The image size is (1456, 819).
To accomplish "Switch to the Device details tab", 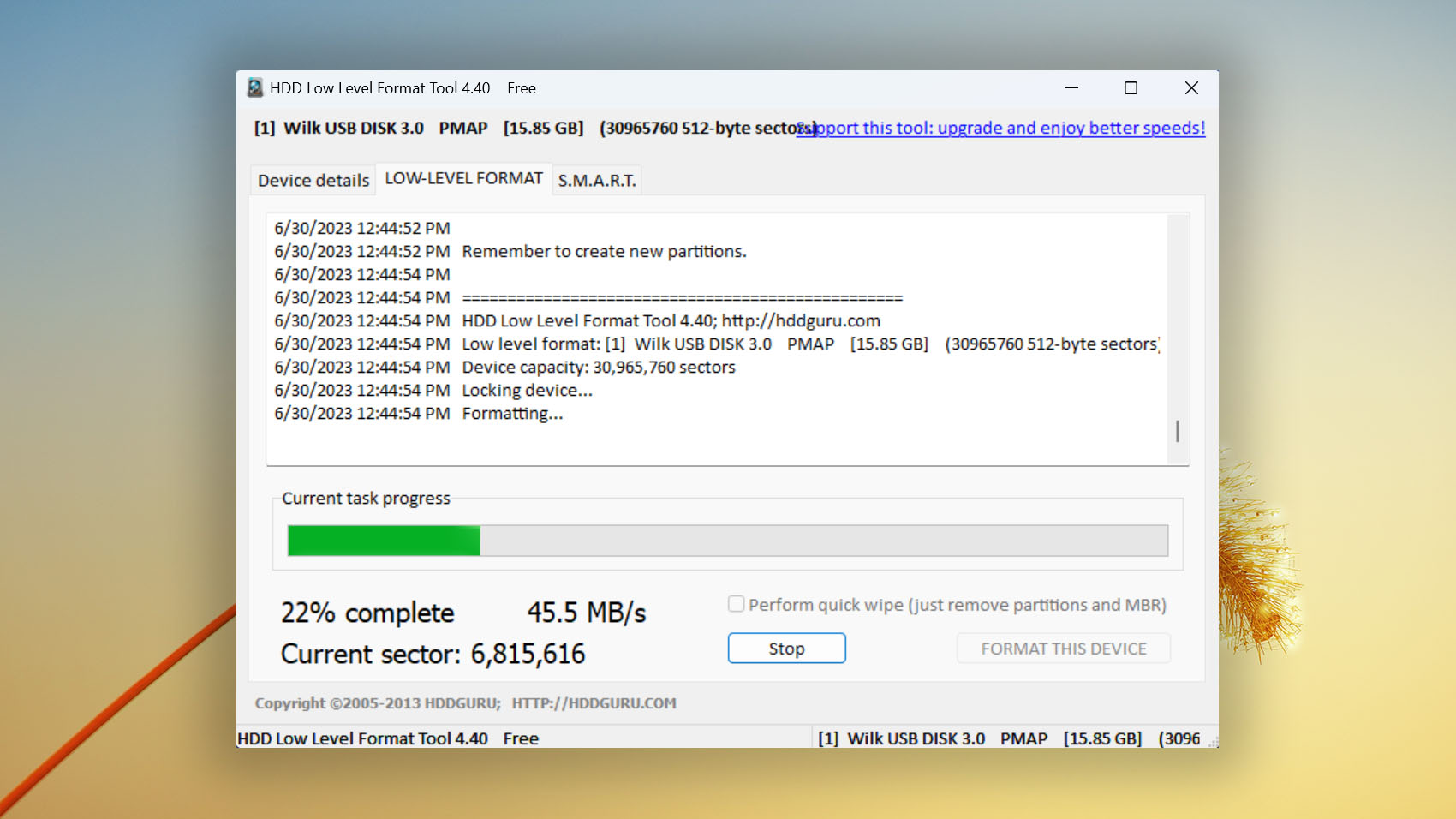I will coord(313,180).
